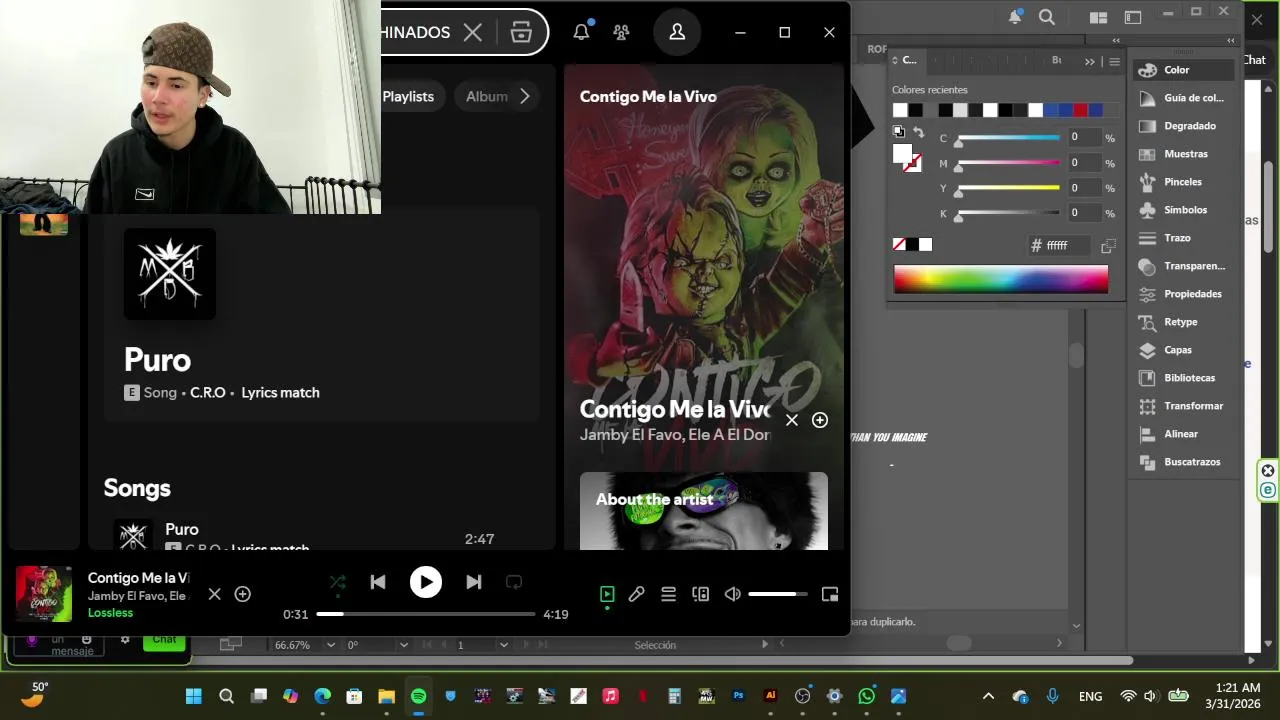Click the Cyan value input field

[x=1083, y=137]
